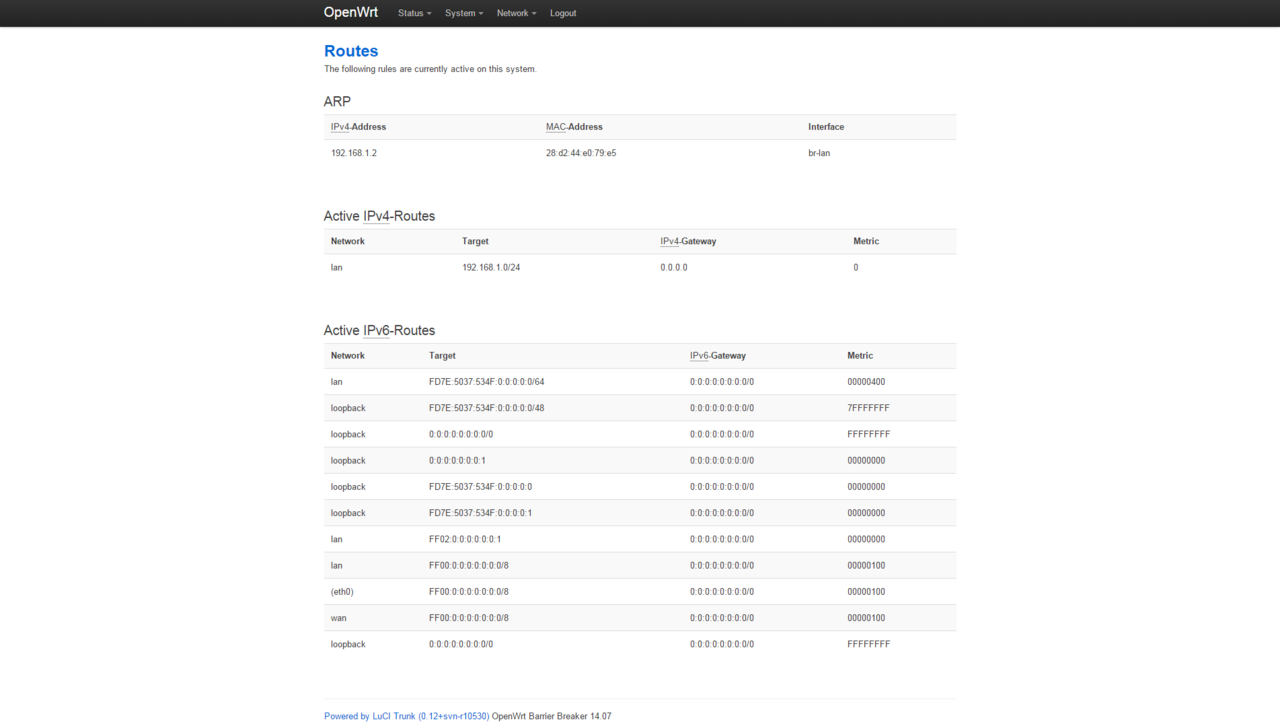Viewport: 1280px width, 726px height.
Task: Select target 192.168.1.0/24
Action: [x=491, y=267]
